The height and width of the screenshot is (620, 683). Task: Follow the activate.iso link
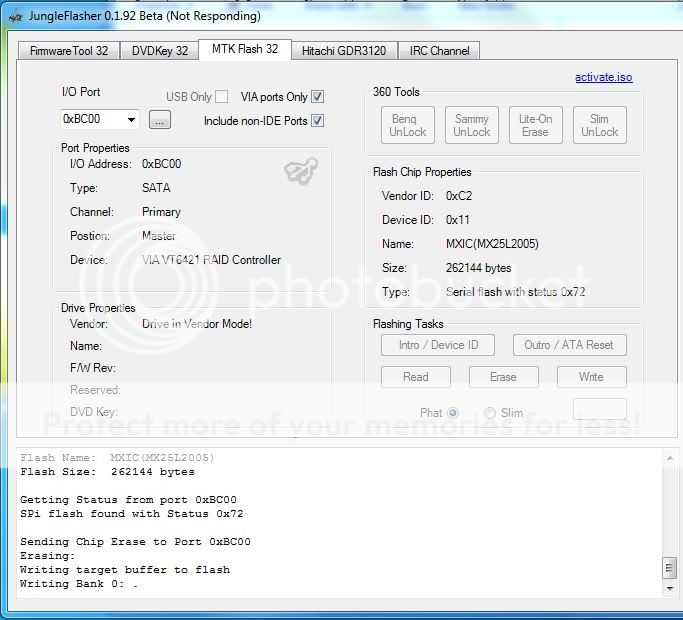pos(603,77)
